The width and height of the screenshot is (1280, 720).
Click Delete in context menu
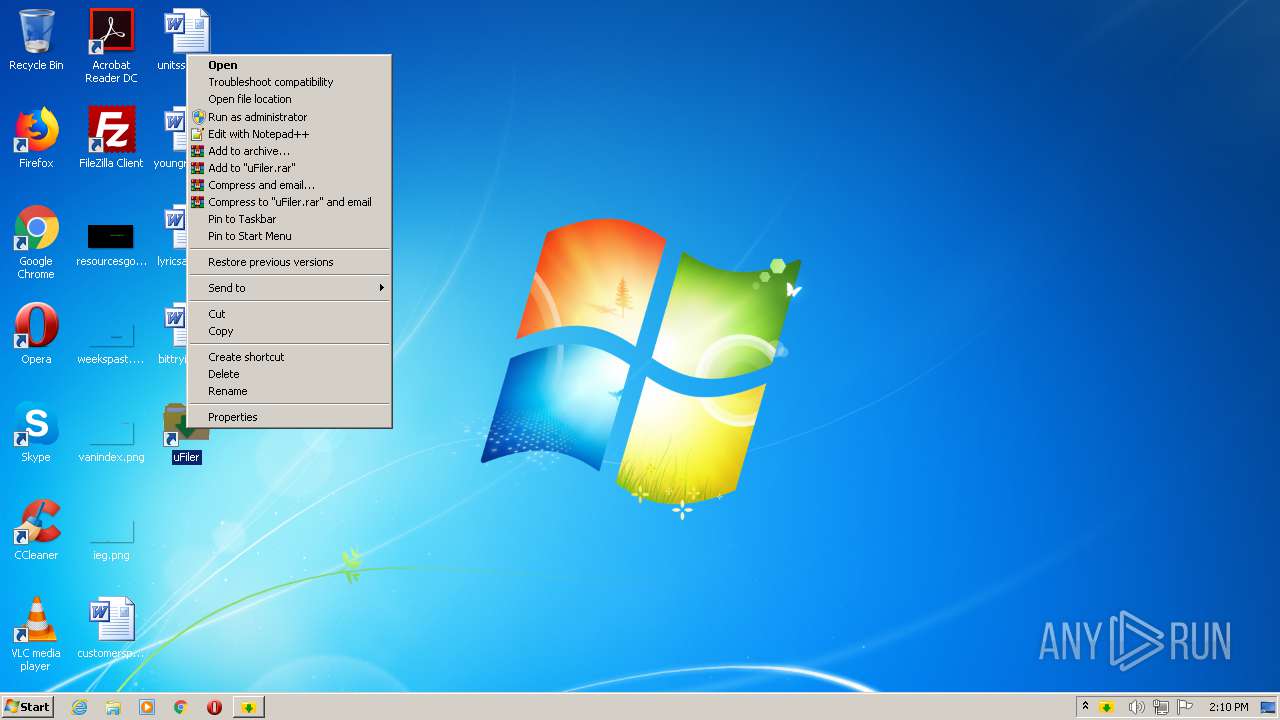click(x=290, y=374)
